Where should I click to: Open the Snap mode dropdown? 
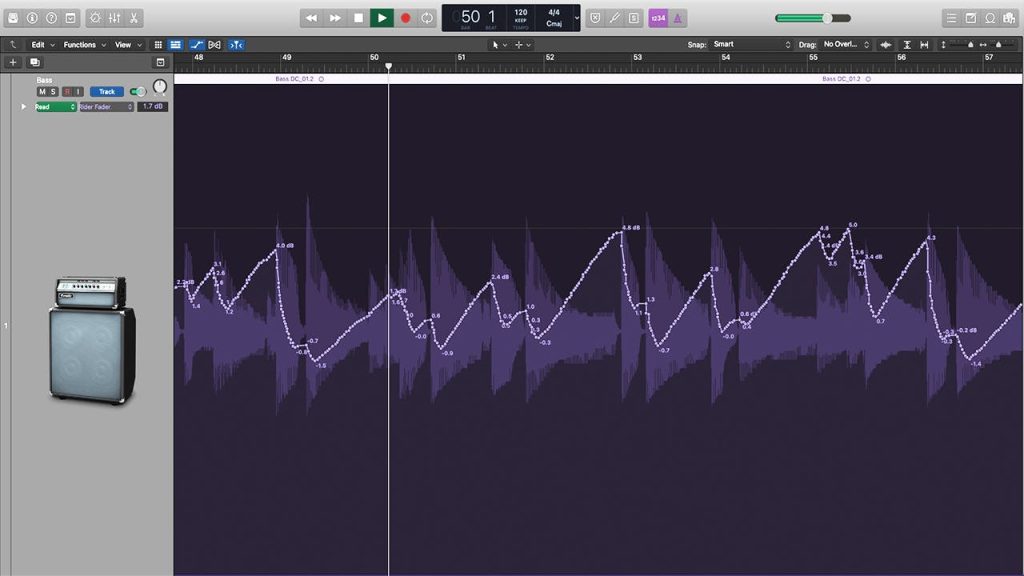750,45
